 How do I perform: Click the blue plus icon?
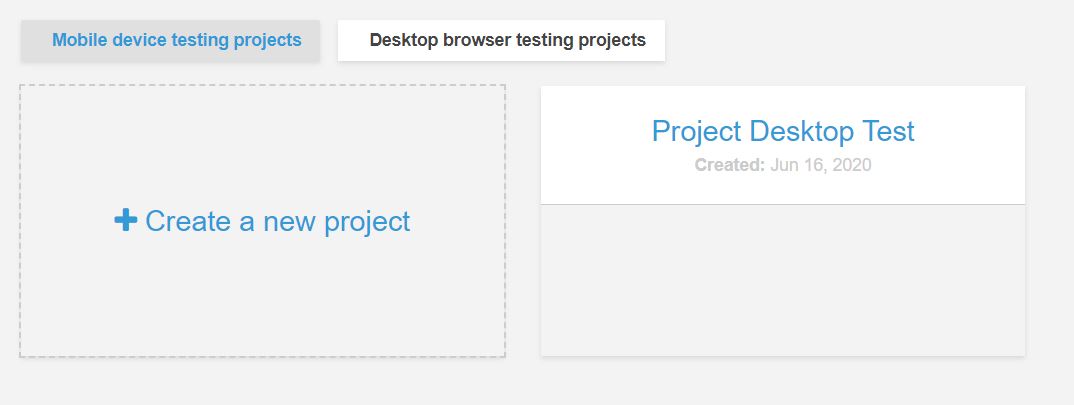125,220
